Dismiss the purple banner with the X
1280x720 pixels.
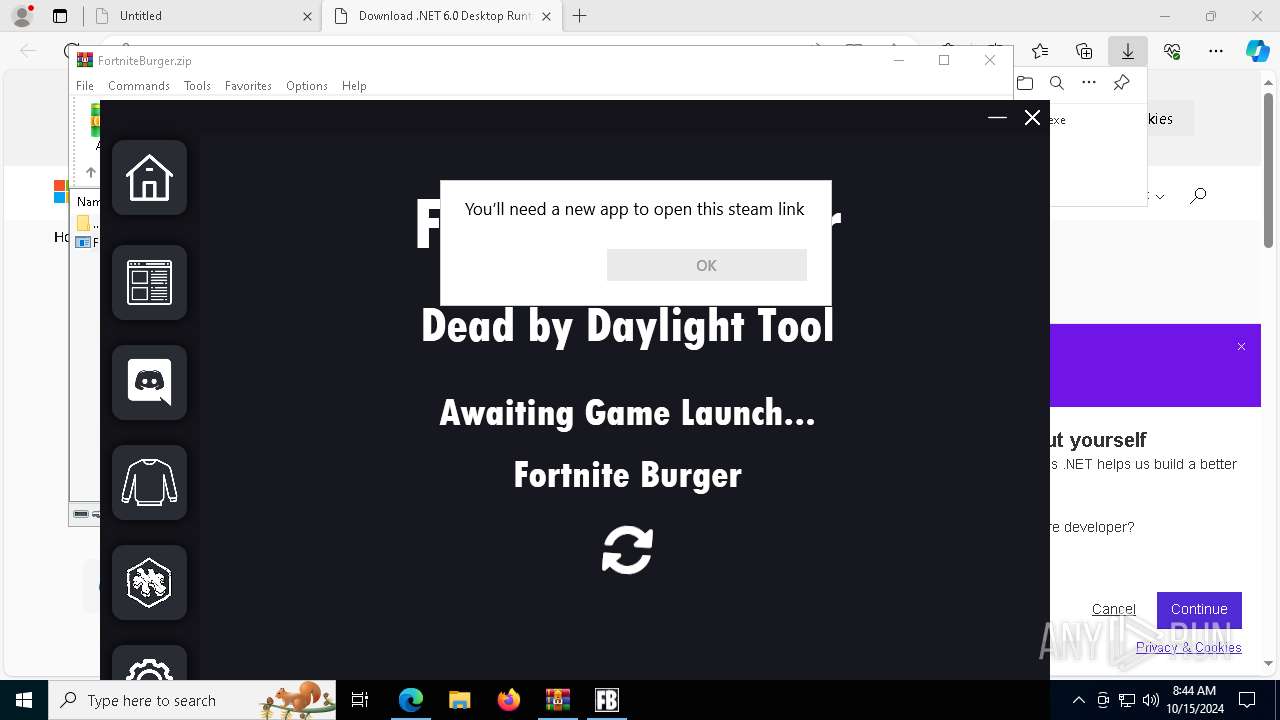1241,347
